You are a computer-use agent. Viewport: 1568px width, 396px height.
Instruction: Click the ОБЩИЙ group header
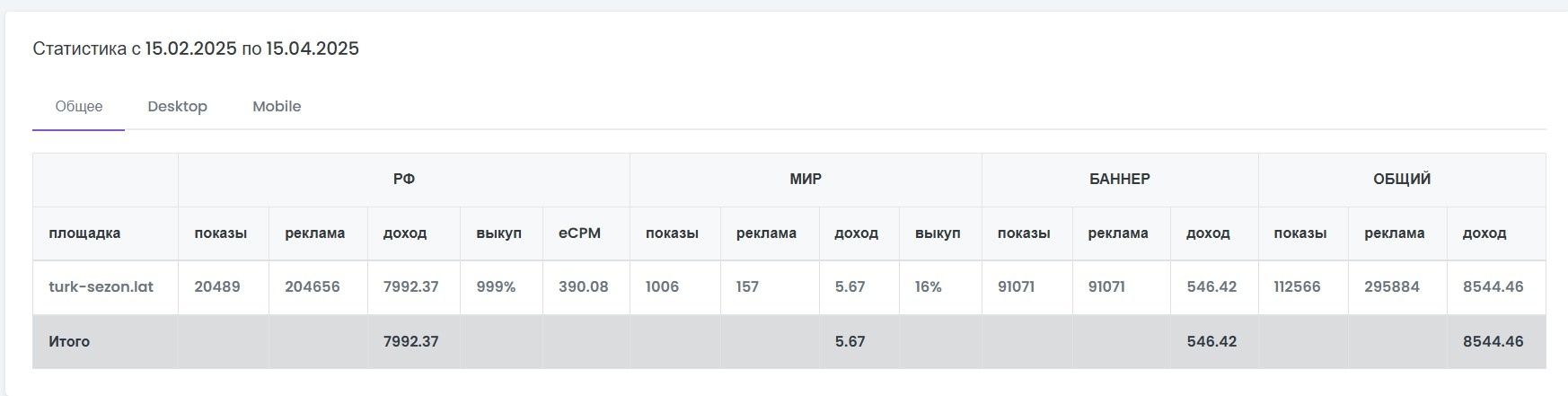(1402, 179)
